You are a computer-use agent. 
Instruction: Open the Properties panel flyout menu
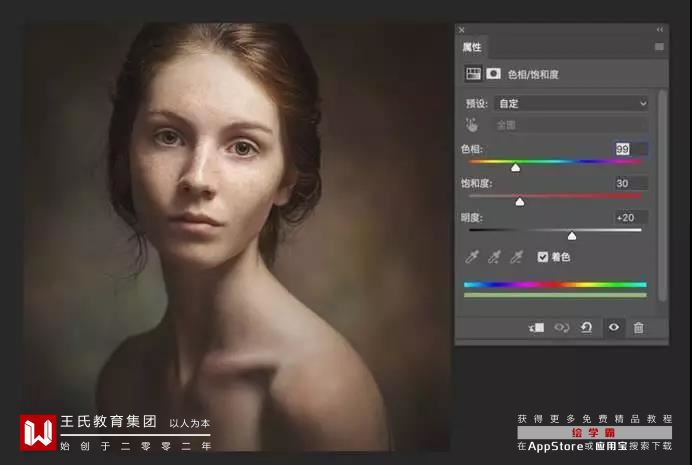[659, 47]
